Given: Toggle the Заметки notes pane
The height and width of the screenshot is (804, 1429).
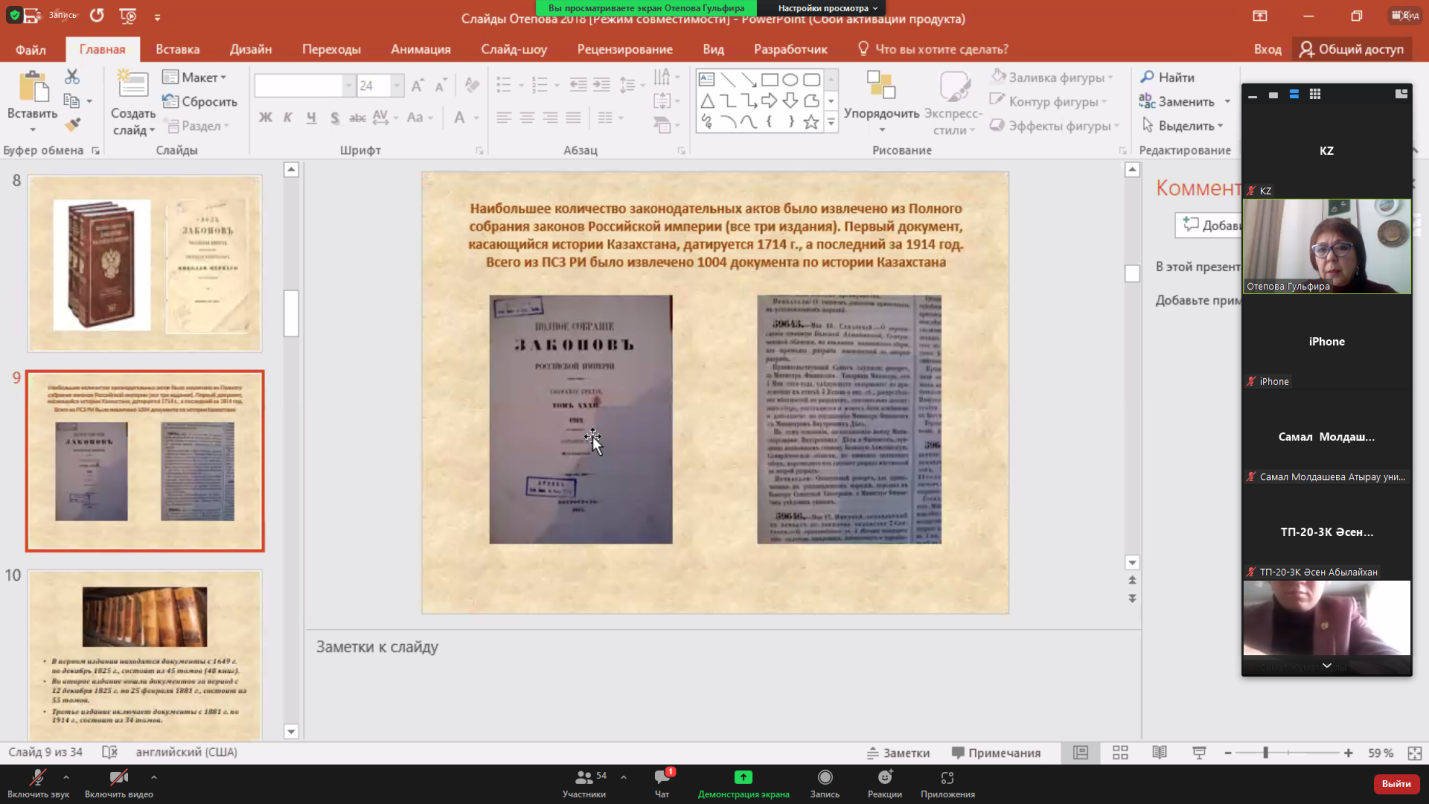Looking at the screenshot, I should point(898,753).
